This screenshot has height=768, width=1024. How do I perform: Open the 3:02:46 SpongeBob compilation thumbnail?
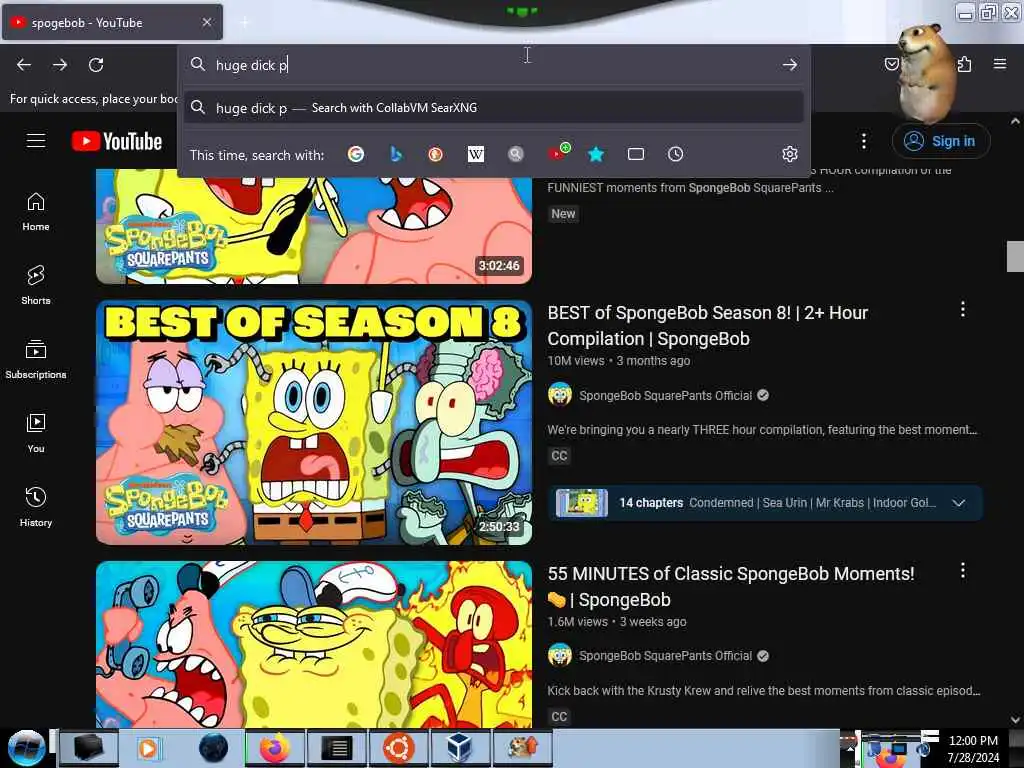click(x=314, y=226)
